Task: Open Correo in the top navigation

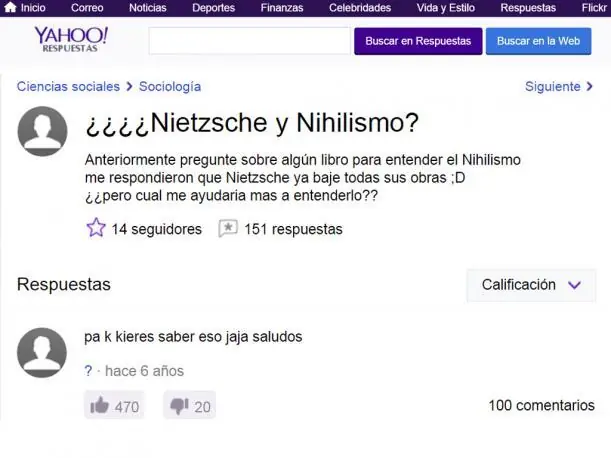Action: coord(87,8)
